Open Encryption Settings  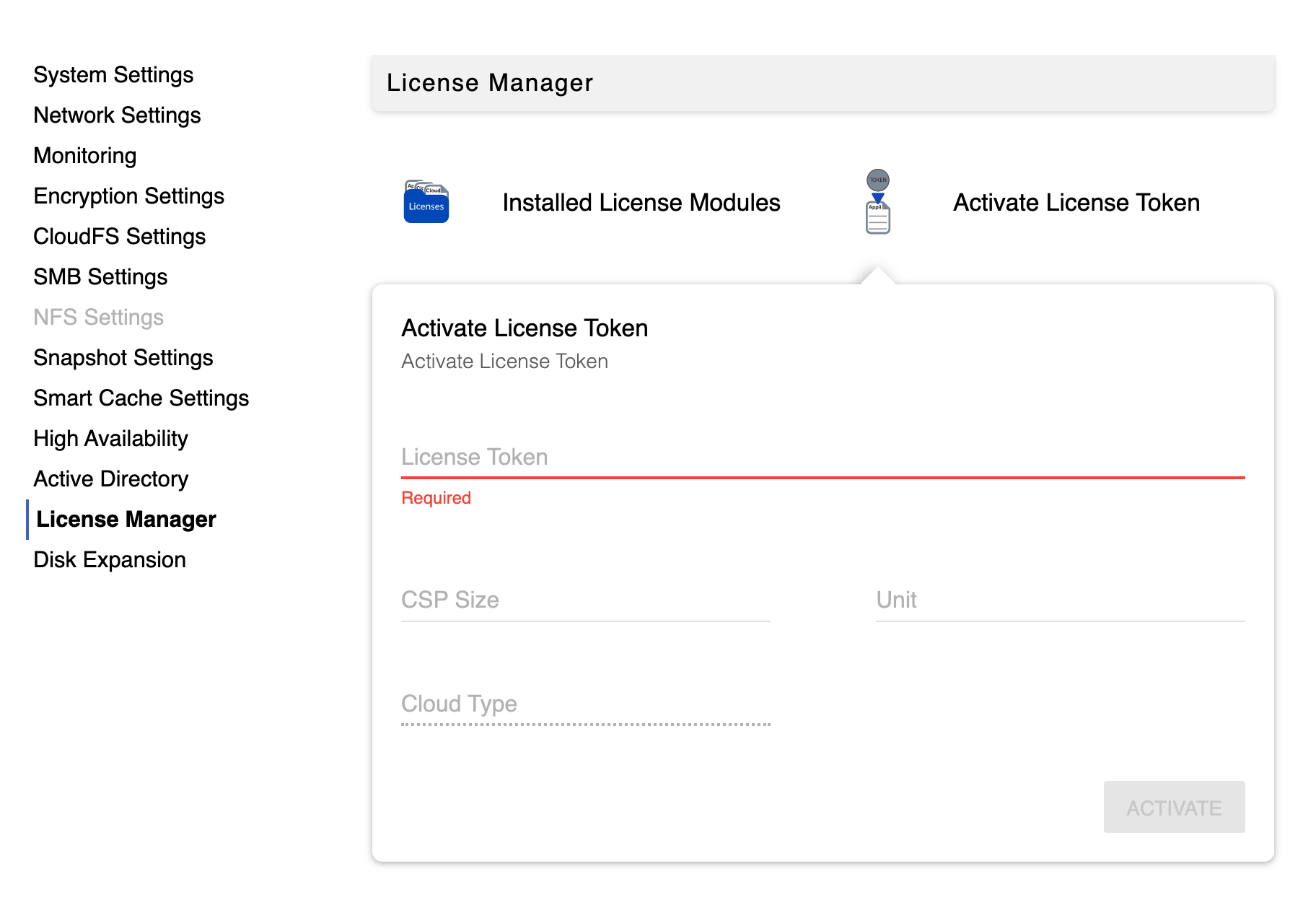129,196
